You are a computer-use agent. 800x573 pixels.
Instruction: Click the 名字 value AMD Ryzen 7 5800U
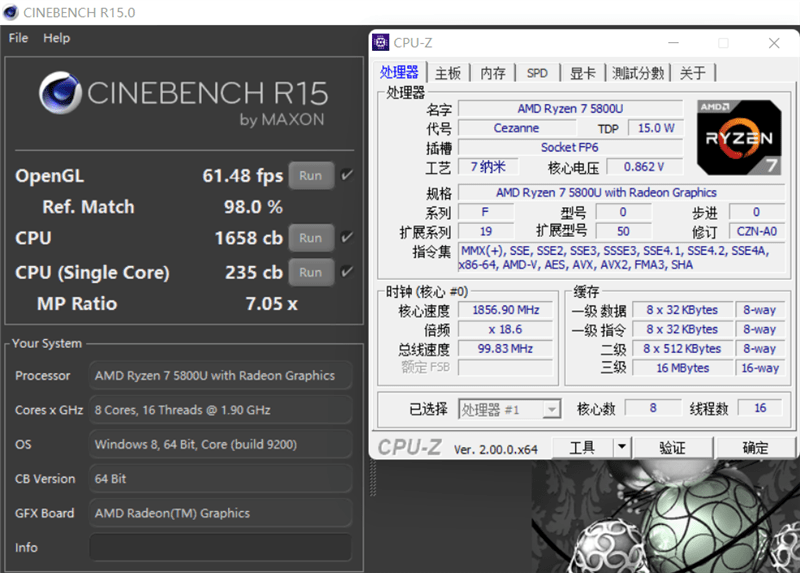click(570, 109)
